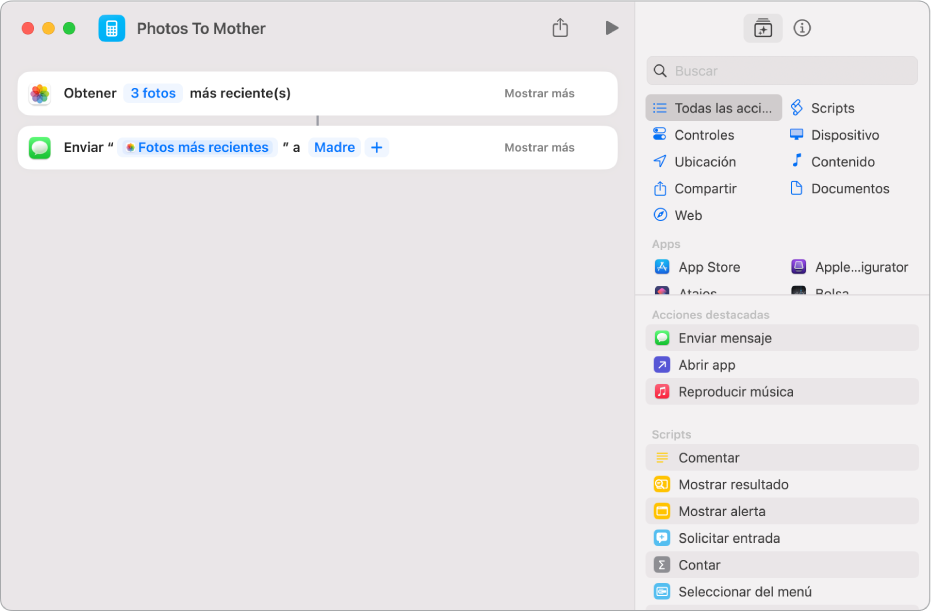The width and height of the screenshot is (931, 612).
Task: Add the Reproducir música action
Action: (x=782, y=392)
